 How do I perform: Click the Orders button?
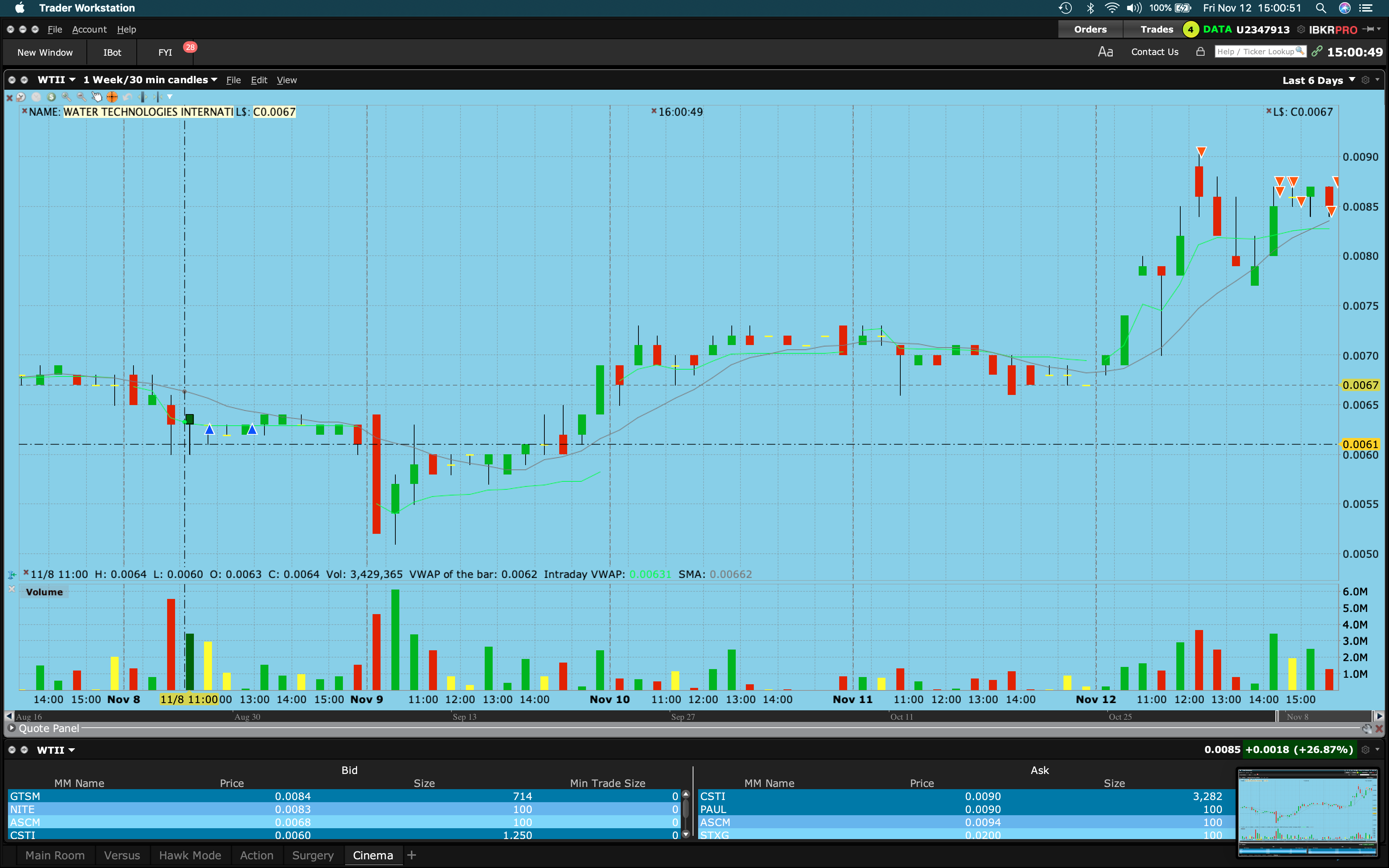(1090, 29)
